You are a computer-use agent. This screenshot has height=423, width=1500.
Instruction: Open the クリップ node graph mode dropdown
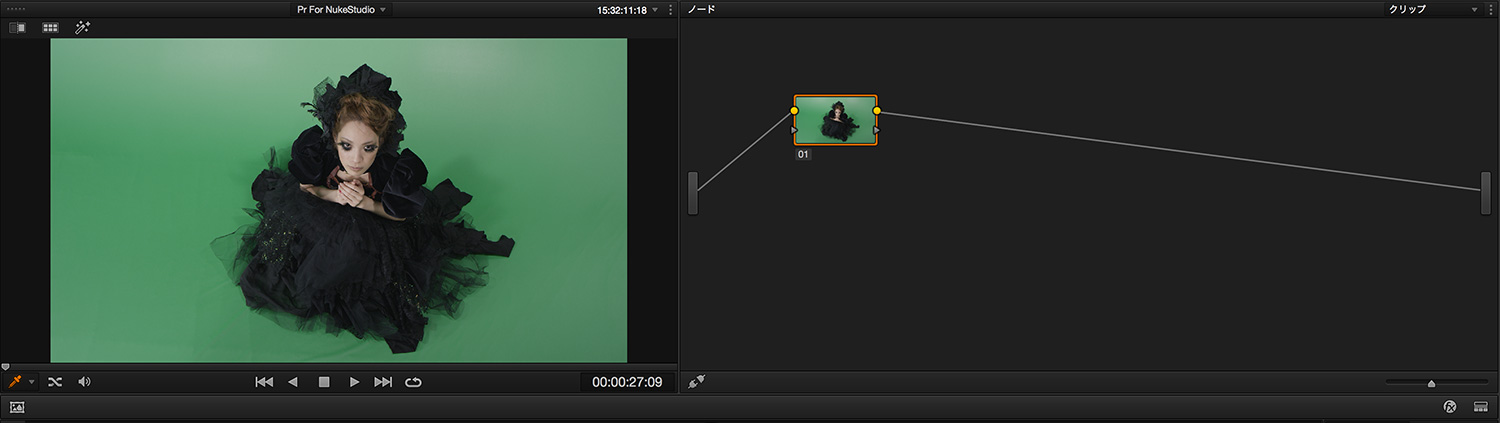[1431, 9]
